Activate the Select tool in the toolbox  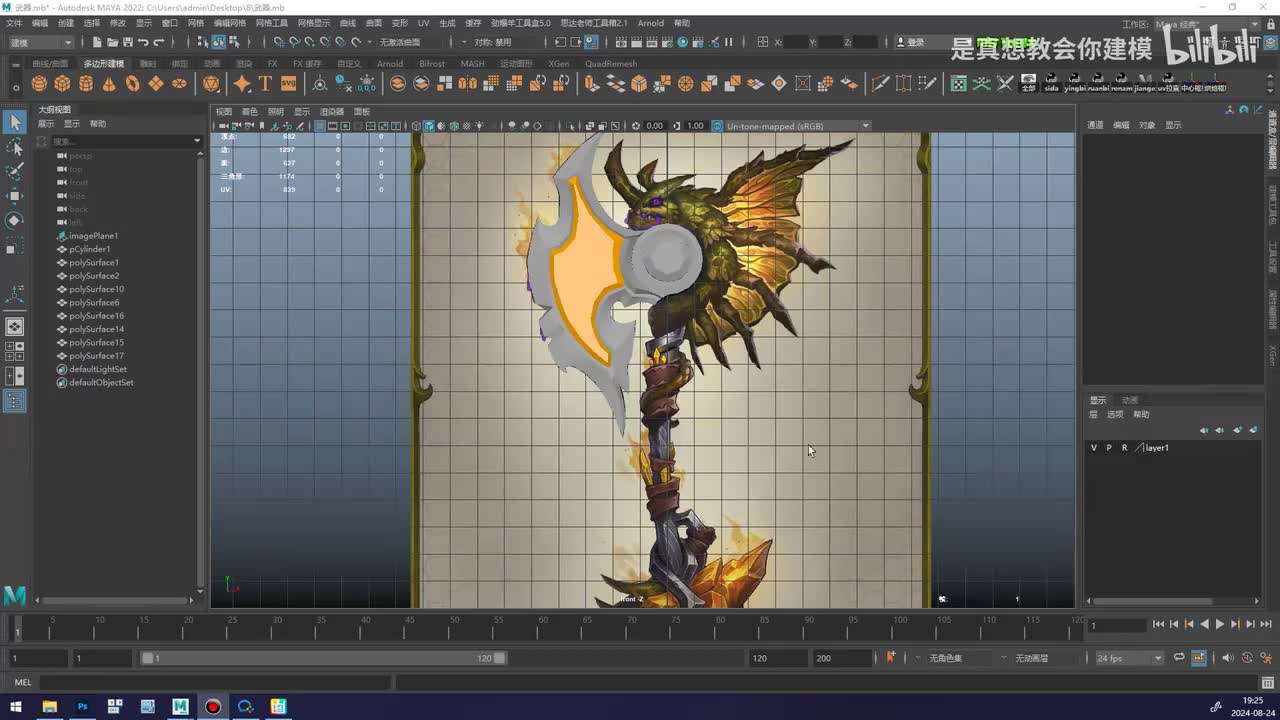[15, 122]
